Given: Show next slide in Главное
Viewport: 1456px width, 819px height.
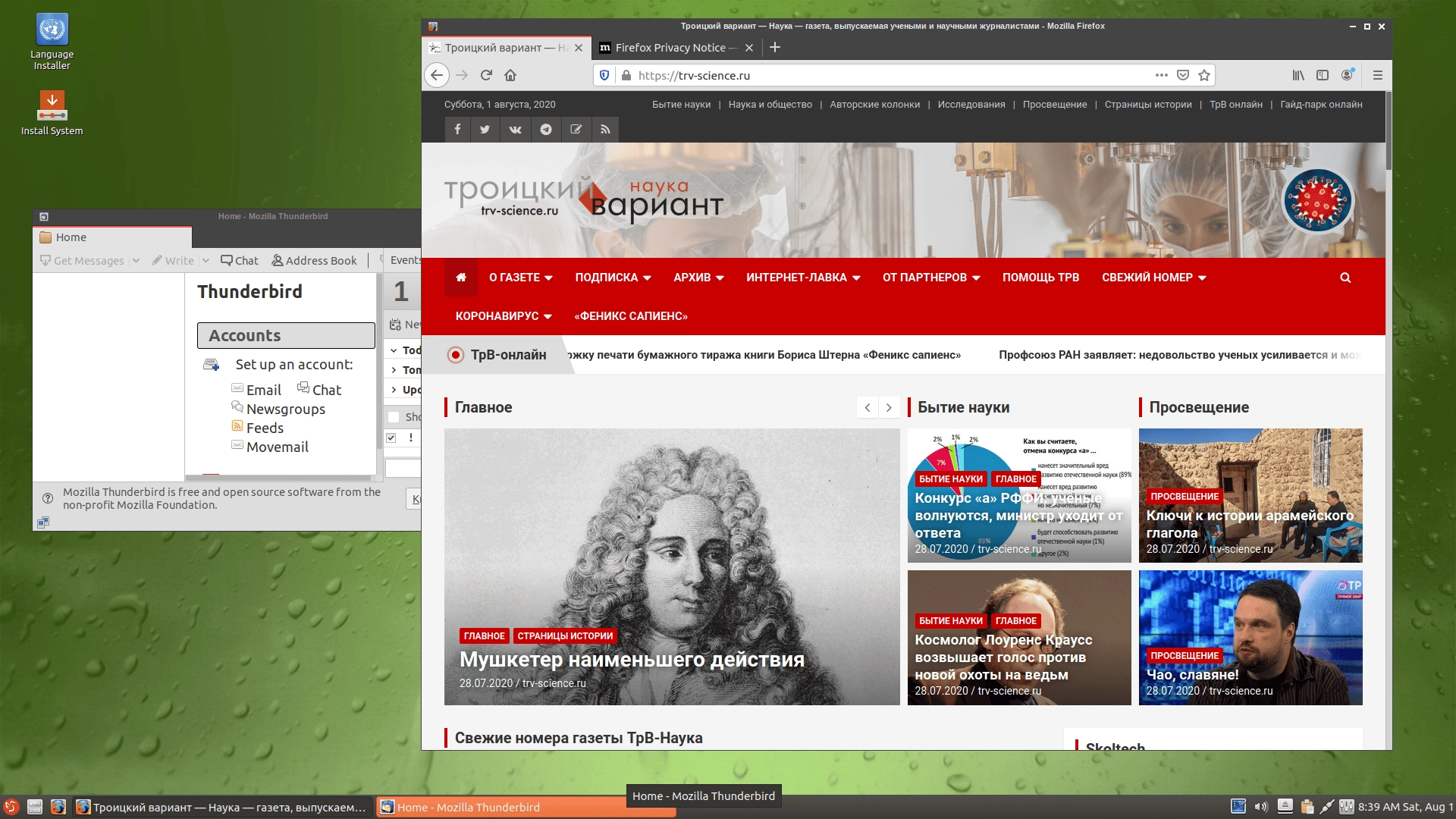Looking at the screenshot, I should click(889, 407).
